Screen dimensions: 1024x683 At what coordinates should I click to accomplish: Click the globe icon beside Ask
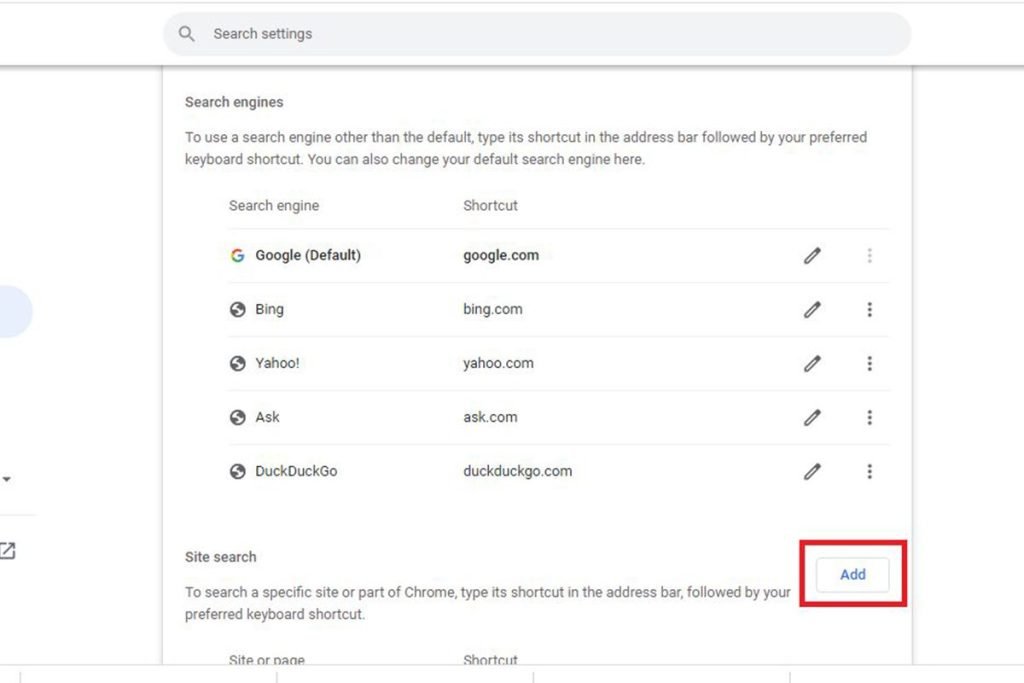[x=238, y=417]
